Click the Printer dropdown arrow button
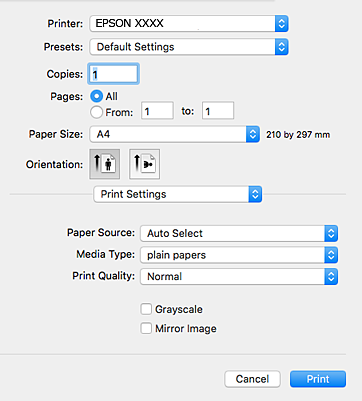Screen dimensions: 362x401 pyautogui.click(x=281, y=24)
